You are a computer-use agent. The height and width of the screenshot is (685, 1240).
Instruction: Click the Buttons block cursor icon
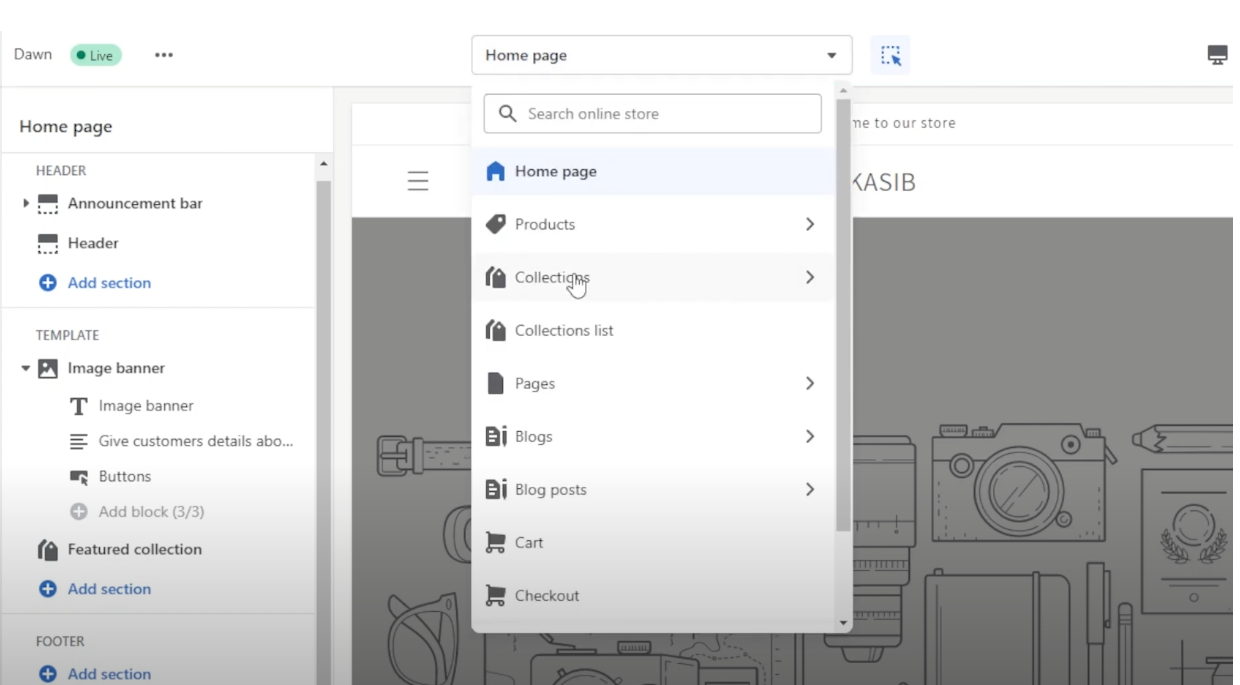click(x=79, y=477)
